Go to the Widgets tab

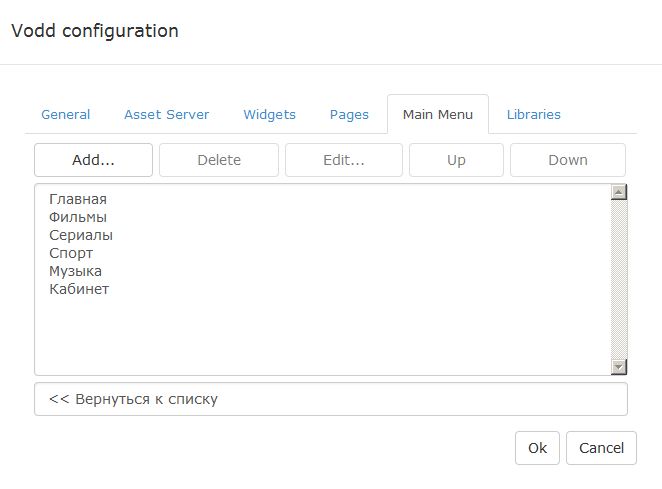click(x=269, y=114)
